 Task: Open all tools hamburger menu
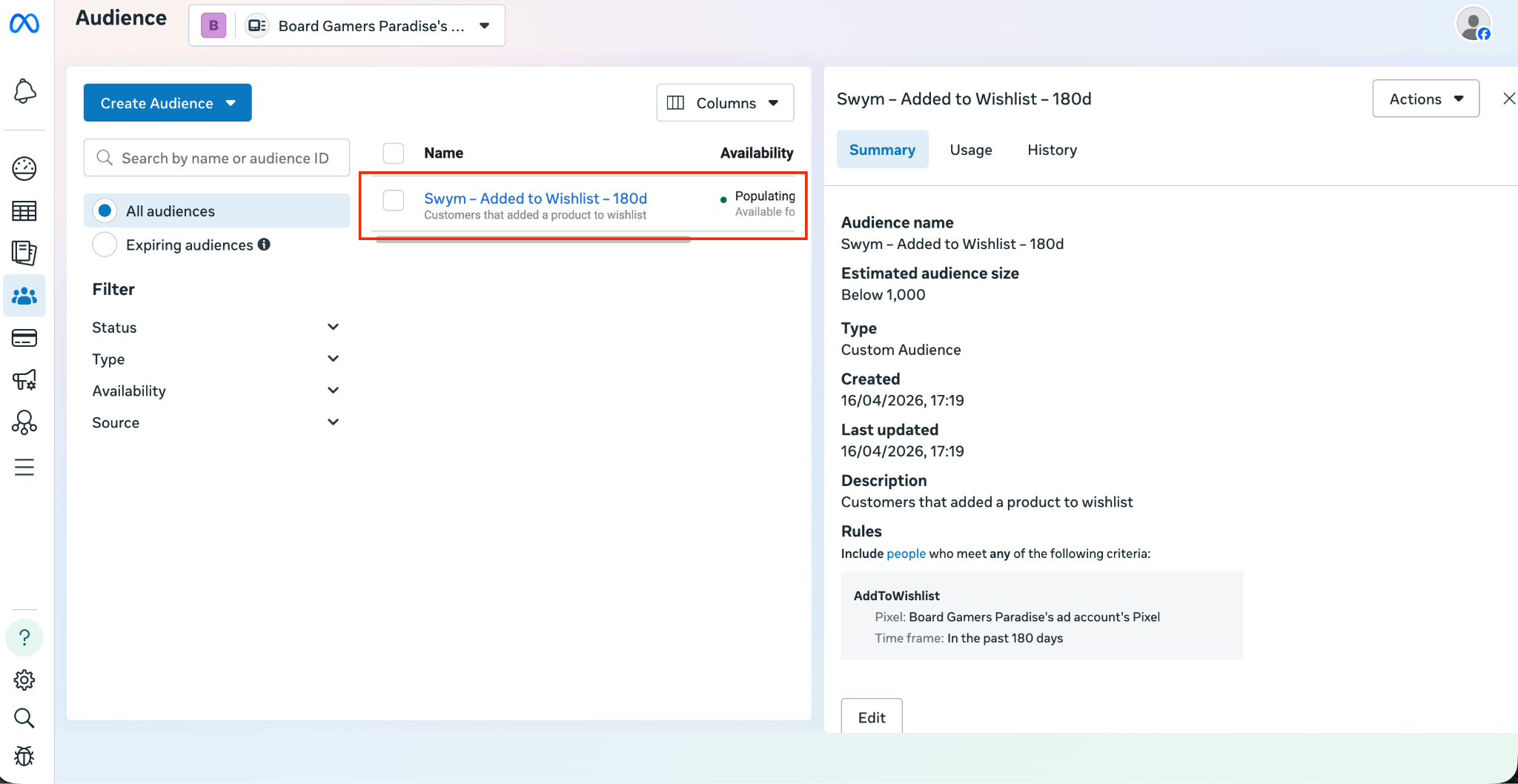click(x=24, y=467)
